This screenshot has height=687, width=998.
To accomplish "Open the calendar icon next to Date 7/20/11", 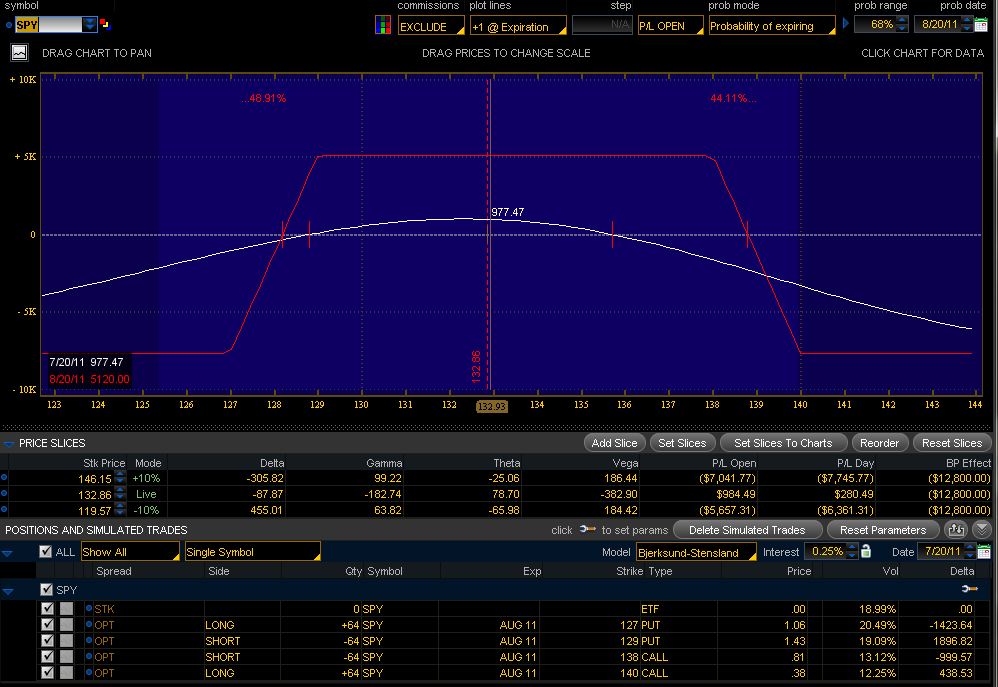I will (983, 552).
